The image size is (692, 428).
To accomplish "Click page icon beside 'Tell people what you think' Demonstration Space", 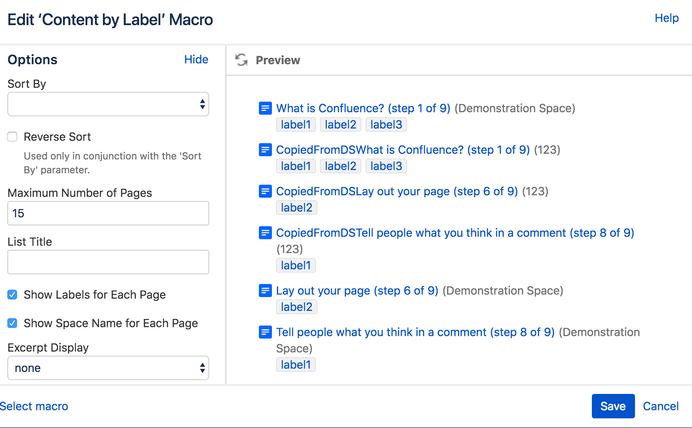I will [265, 332].
